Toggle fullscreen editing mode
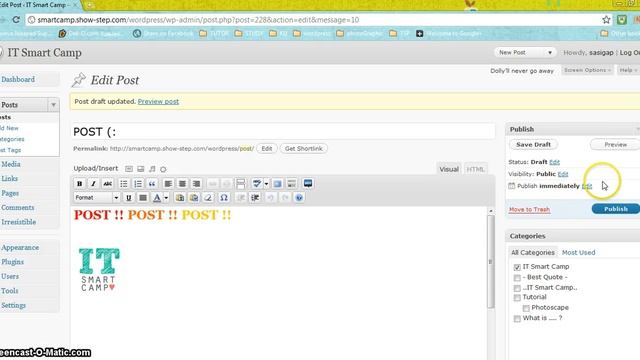The width and height of the screenshot is (640, 360). [277, 184]
